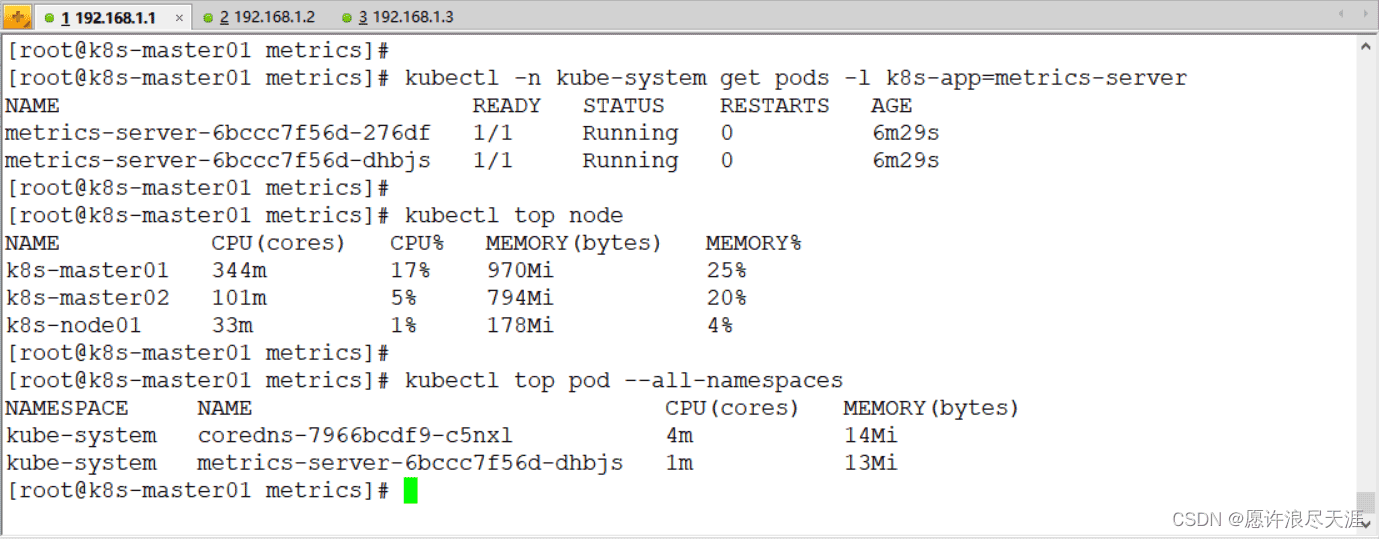Close the 192.168.1.1 session tab
This screenshot has height=539, width=1379.
(x=179, y=18)
